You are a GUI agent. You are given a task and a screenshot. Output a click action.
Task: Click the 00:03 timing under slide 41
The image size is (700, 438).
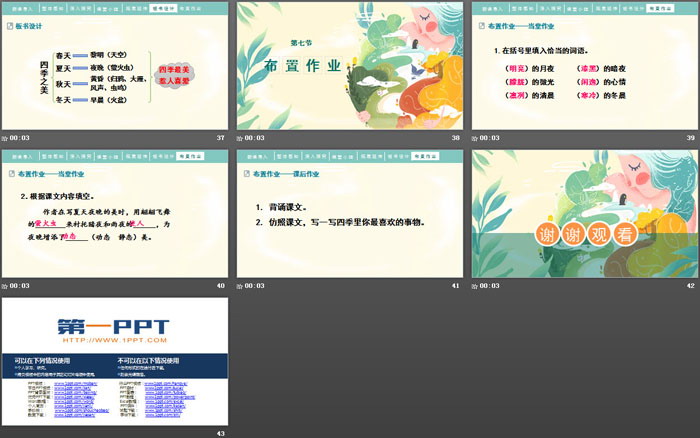point(254,286)
